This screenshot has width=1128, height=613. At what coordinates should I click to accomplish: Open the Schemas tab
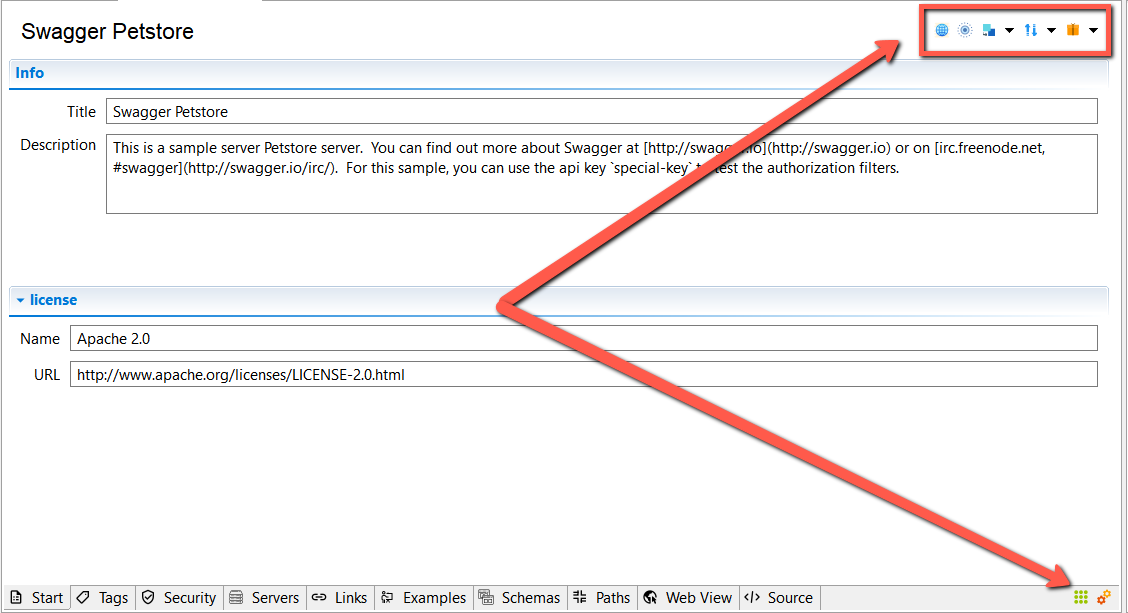[520, 598]
